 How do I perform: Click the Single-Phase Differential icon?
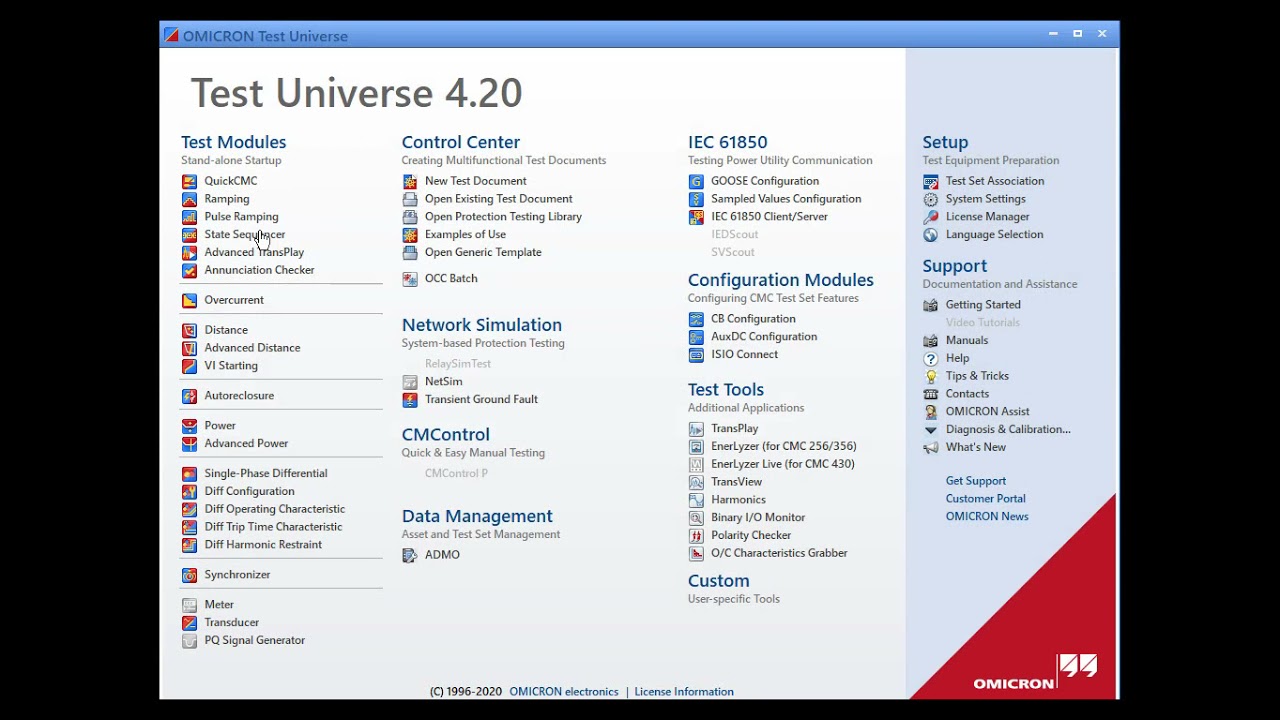click(x=189, y=474)
